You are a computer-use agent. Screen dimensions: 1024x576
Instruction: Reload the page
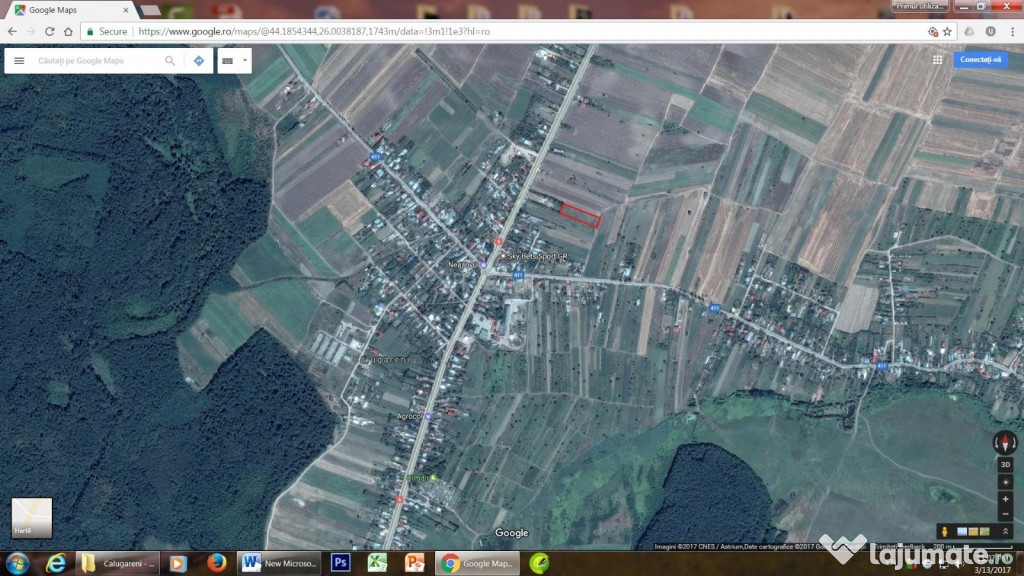tap(50, 31)
